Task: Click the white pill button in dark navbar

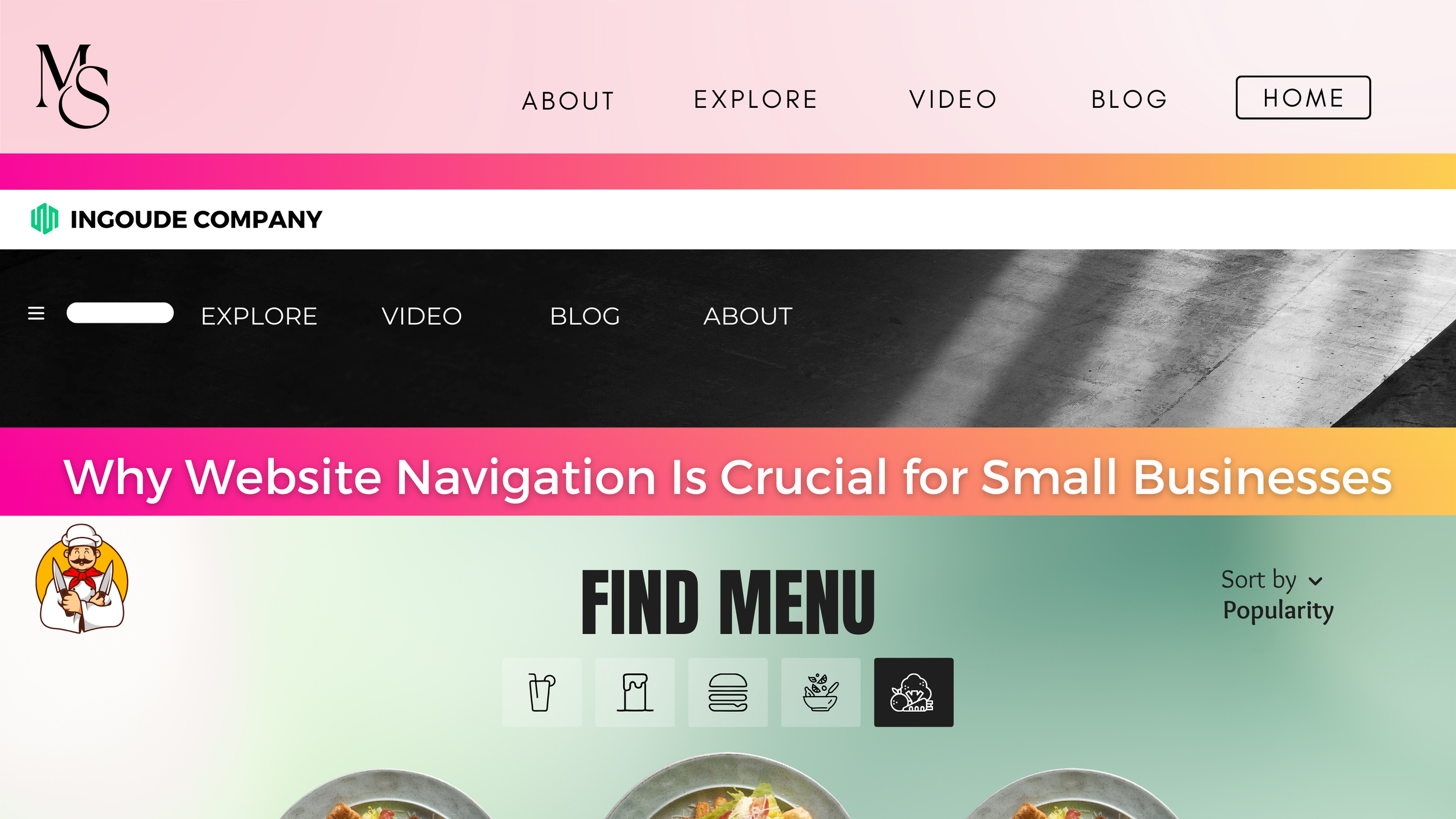Action: point(120,313)
